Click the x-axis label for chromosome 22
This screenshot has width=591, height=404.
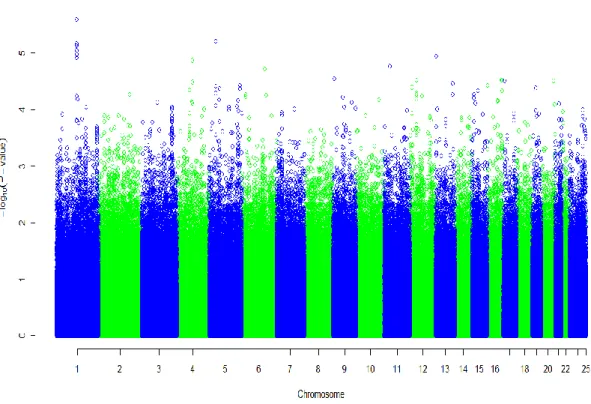point(565,369)
